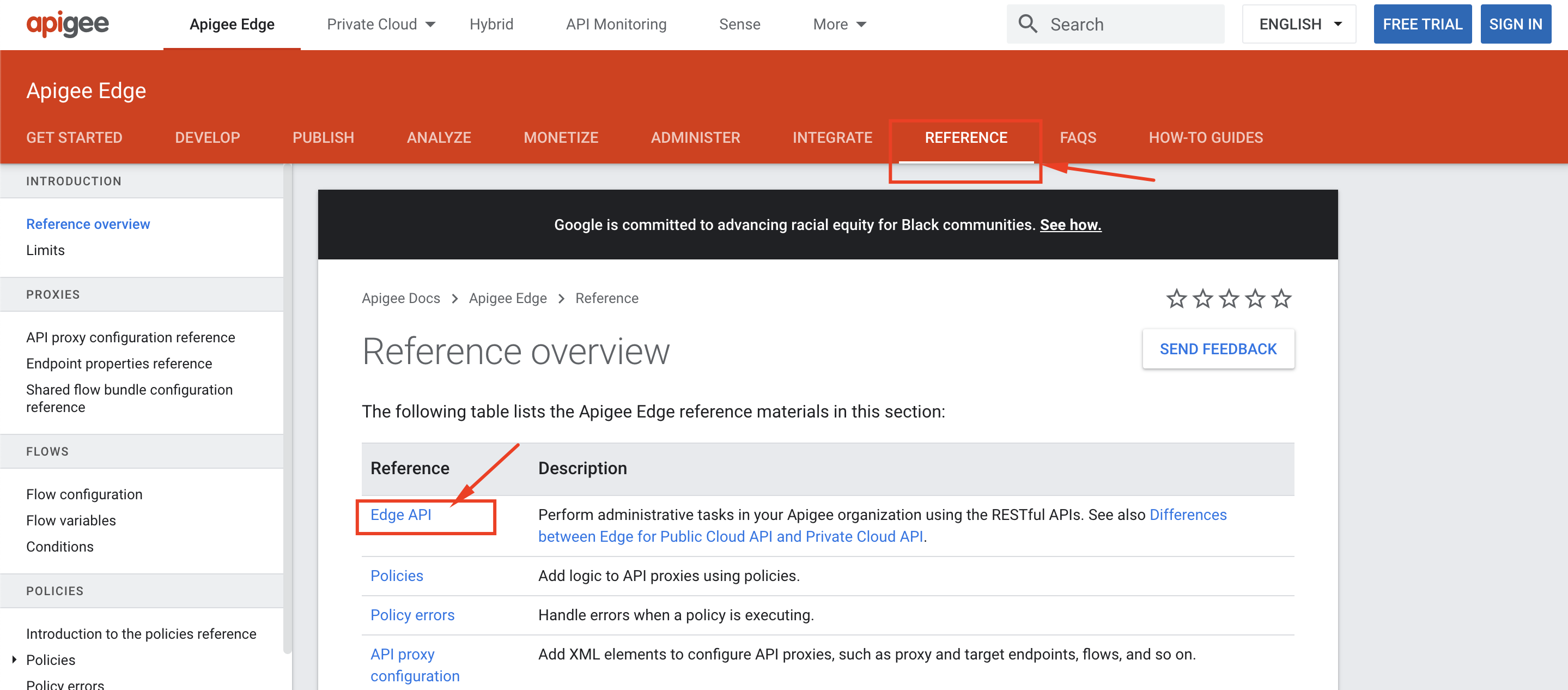This screenshot has width=1568, height=690.
Task: Open the Private Cloud dropdown
Action: (x=381, y=25)
